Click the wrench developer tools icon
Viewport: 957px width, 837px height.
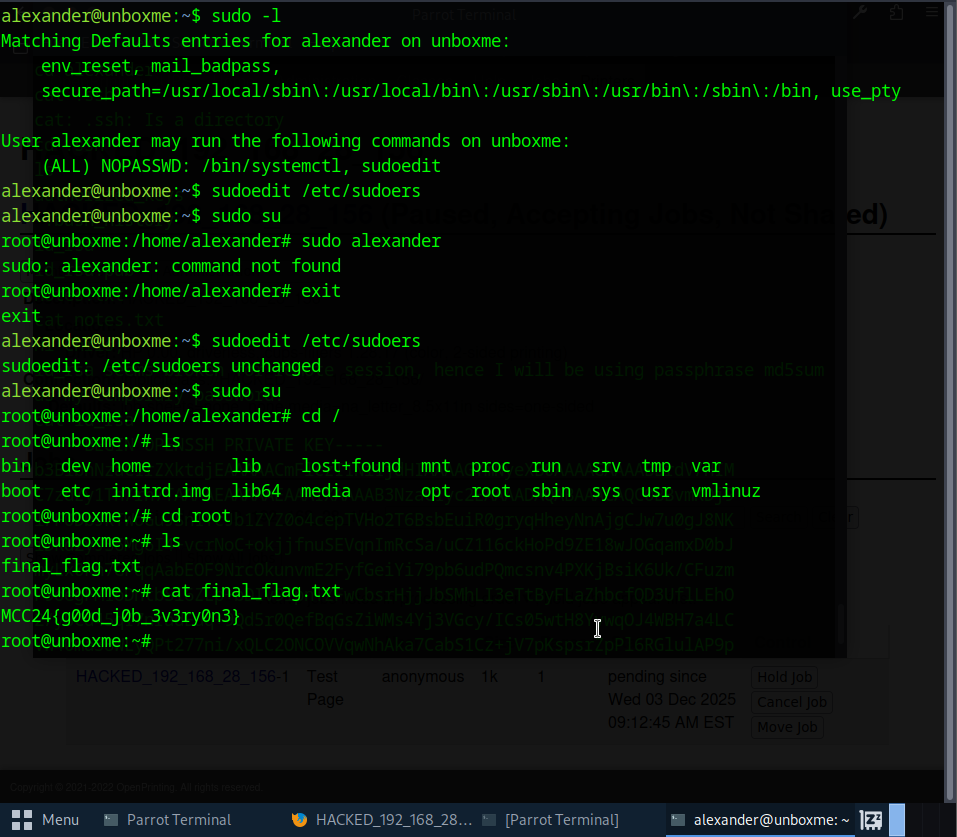tap(859, 13)
